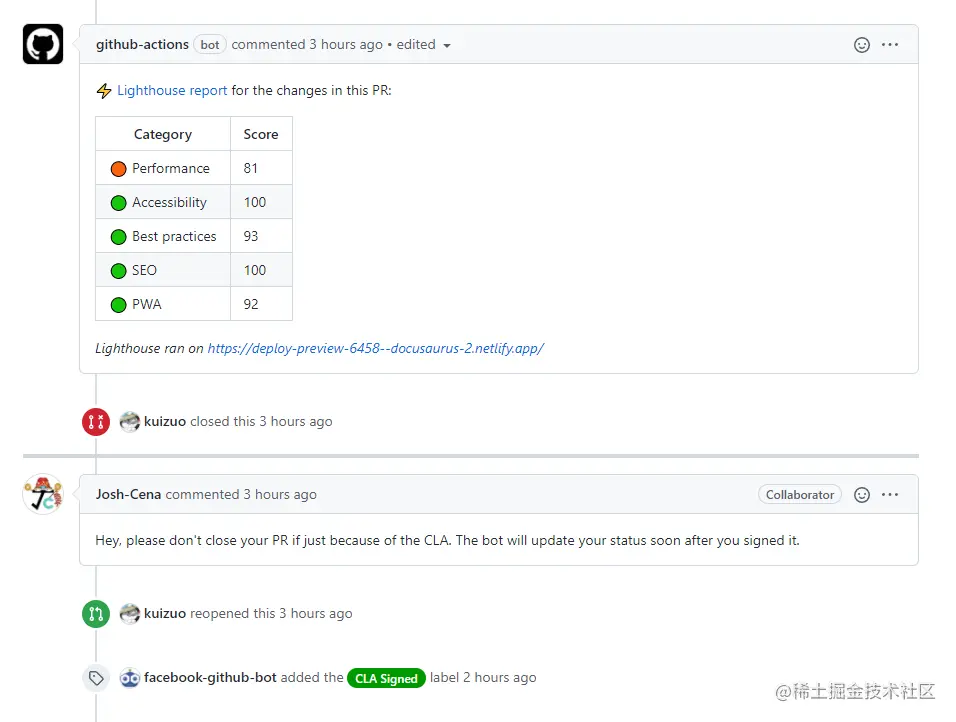The width and height of the screenshot is (956, 722).
Task: Add emoji reaction to Josh-Cena comment
Action: coord(861,495)
